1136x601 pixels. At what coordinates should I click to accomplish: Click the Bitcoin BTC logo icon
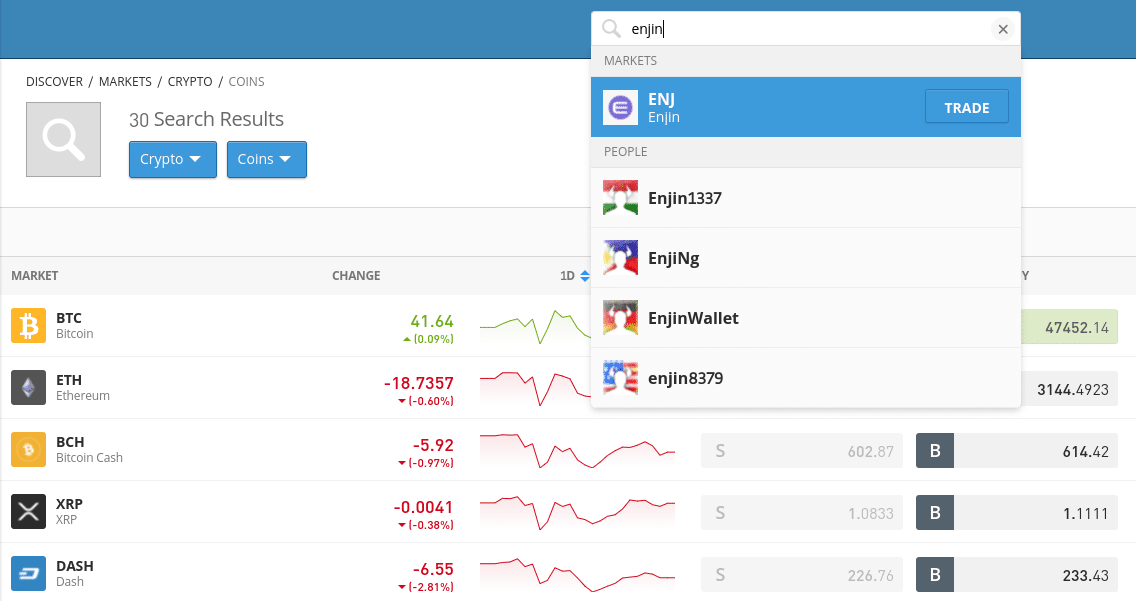28,325
